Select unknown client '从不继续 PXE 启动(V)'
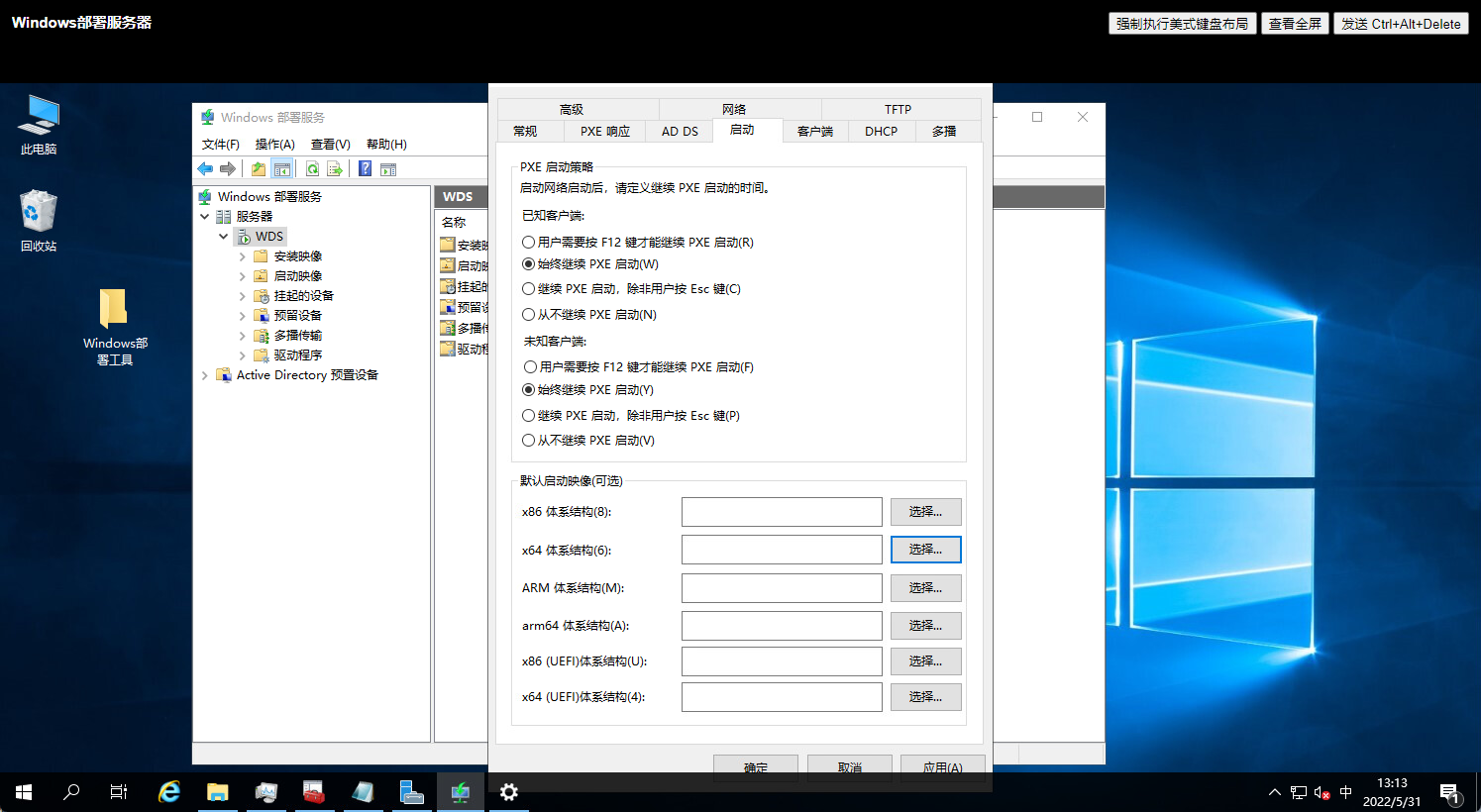The width and height of the screenshot is (1481, 812). [x=588, y=441]
